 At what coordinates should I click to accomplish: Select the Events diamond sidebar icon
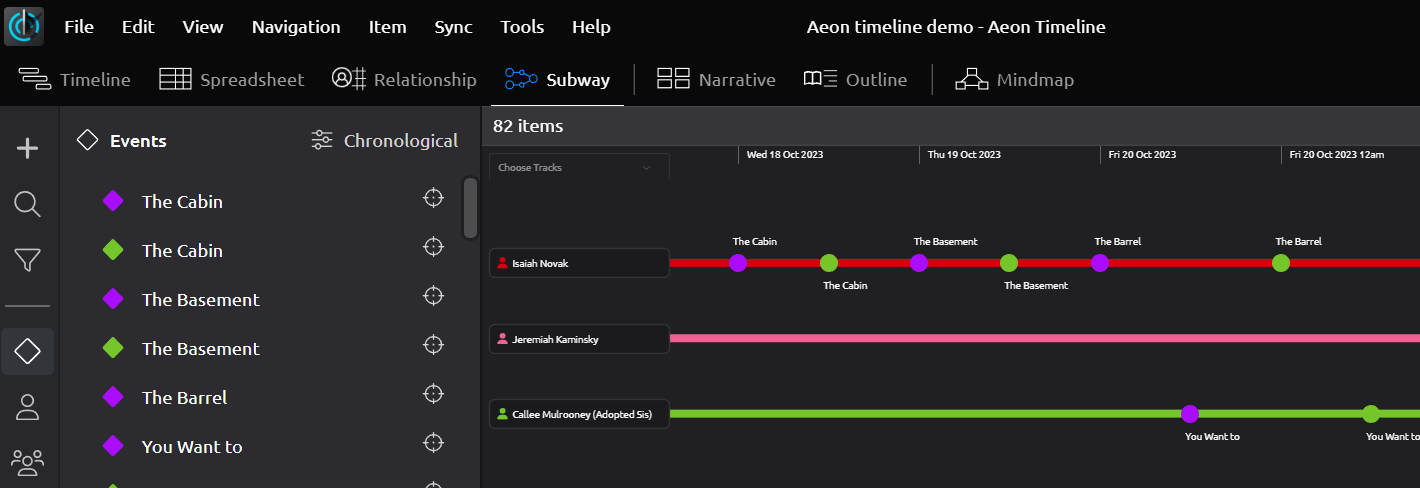(28, 351)
